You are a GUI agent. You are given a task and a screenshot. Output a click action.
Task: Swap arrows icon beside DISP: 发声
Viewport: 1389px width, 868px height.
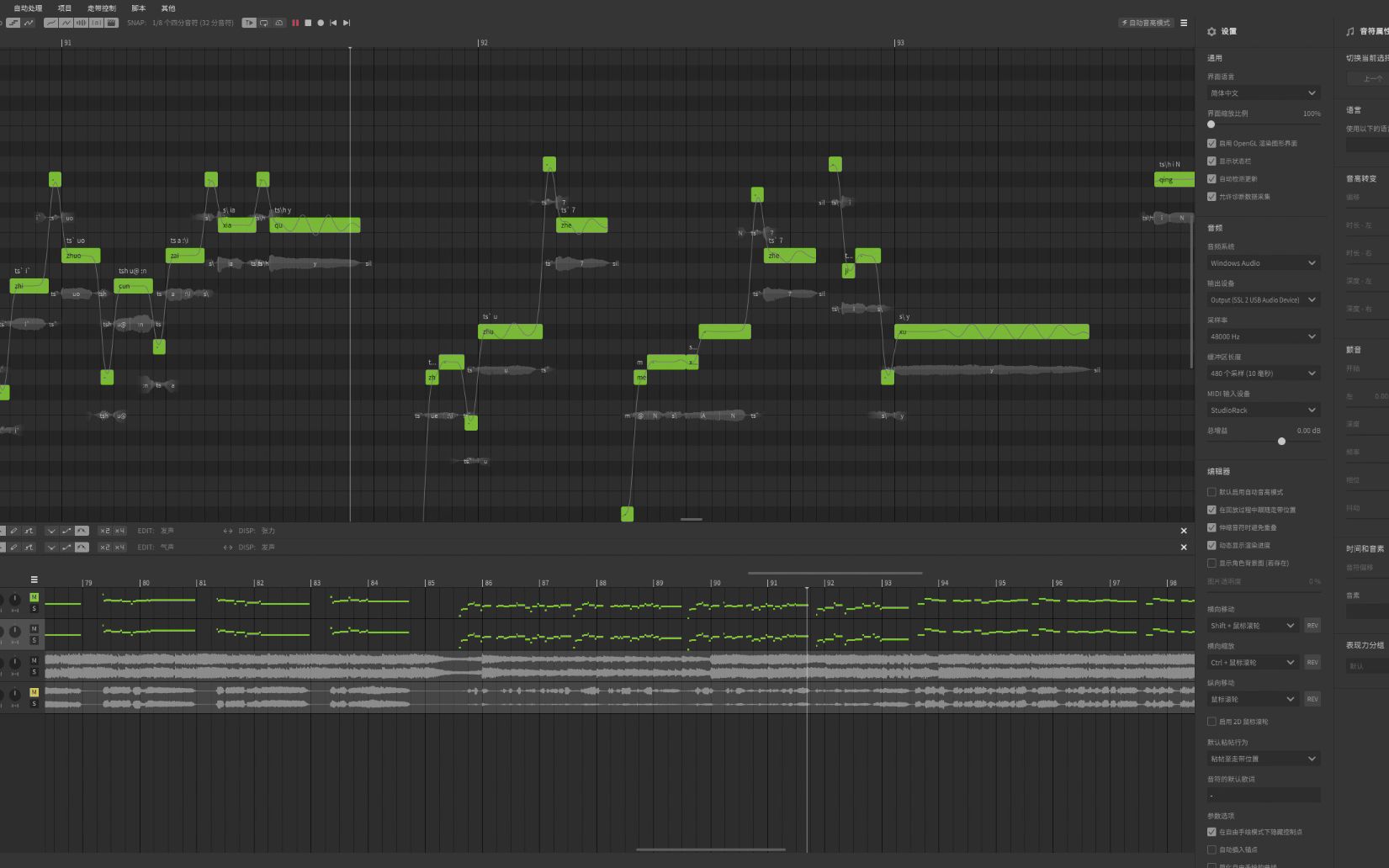pyautogui.click(x=228, y=547)
